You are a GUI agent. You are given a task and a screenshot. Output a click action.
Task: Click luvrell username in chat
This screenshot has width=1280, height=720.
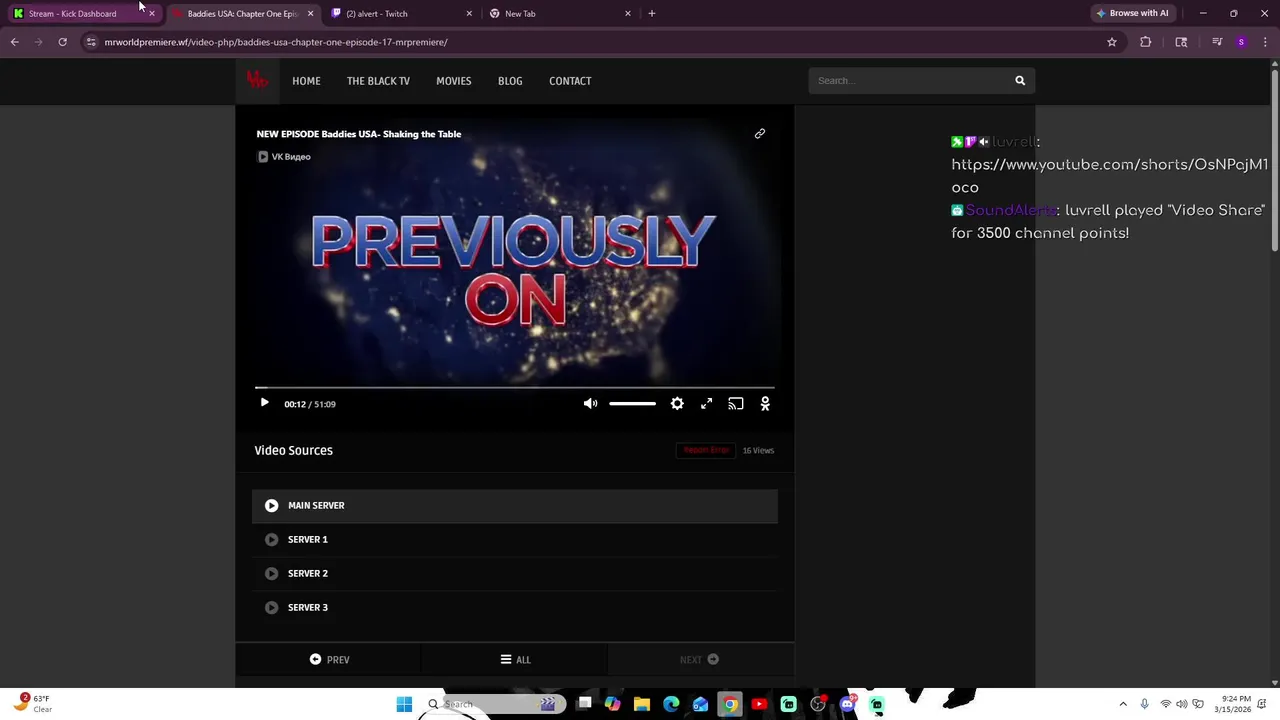[1014, 142]
